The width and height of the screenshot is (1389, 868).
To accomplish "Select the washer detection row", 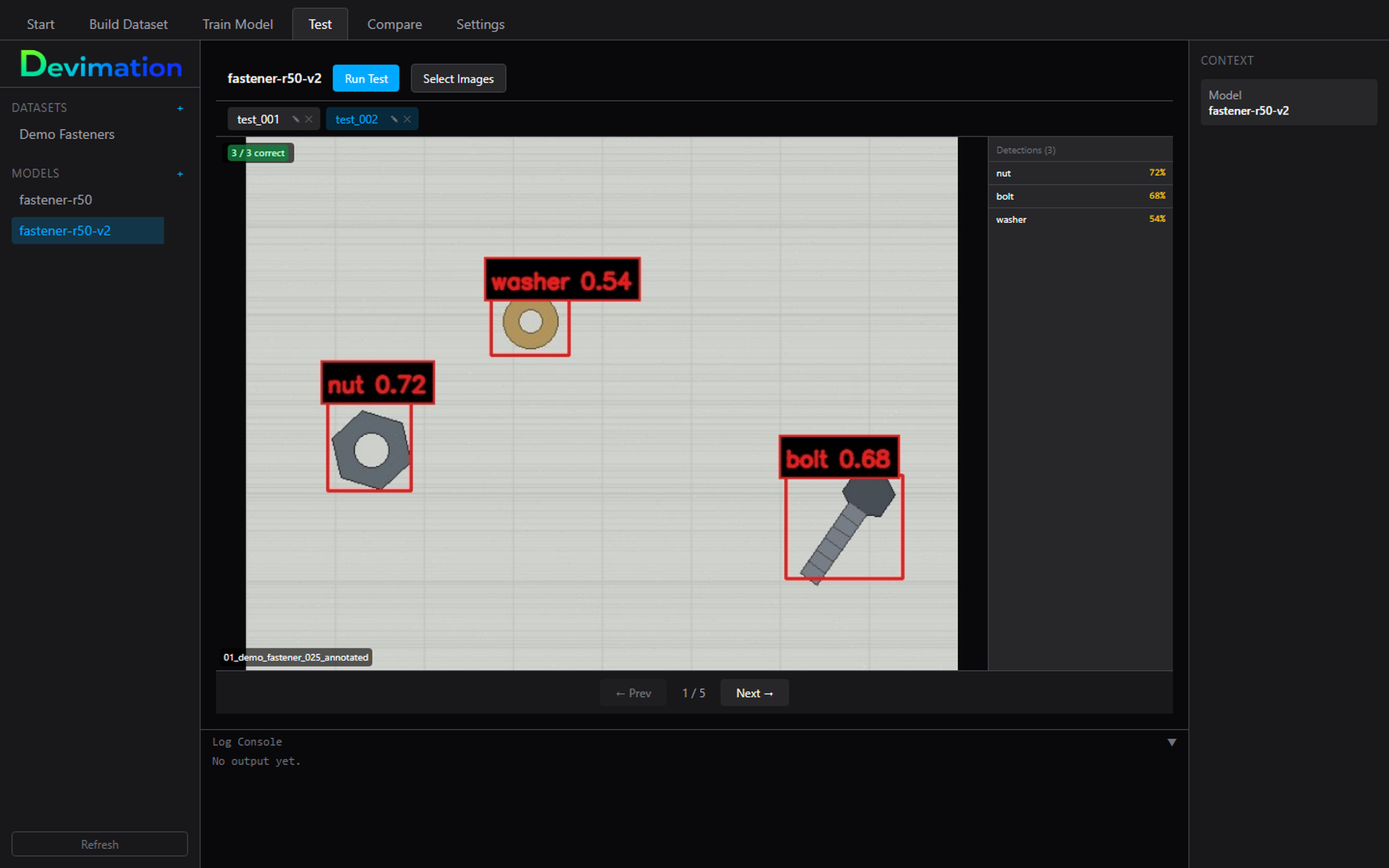I will point(1081,219).
